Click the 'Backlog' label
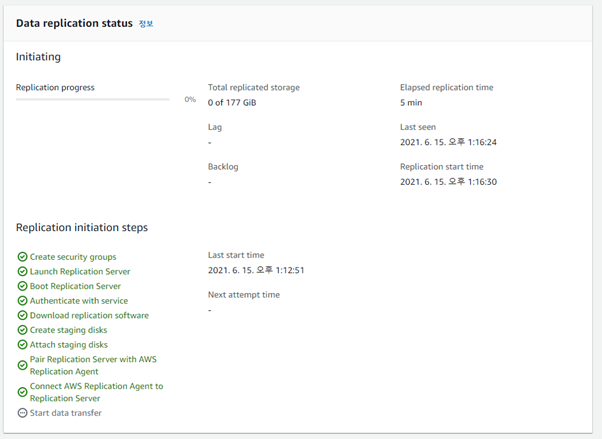 (223, 167)
